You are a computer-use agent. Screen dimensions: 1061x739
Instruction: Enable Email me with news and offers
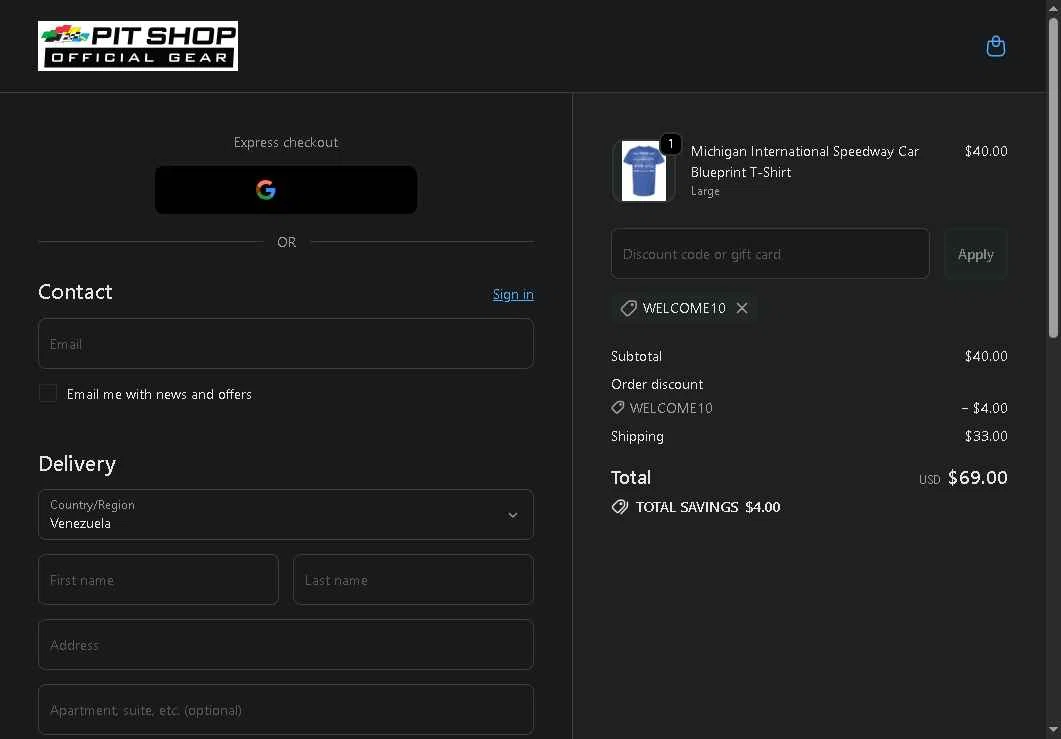[x=48, y=394]
